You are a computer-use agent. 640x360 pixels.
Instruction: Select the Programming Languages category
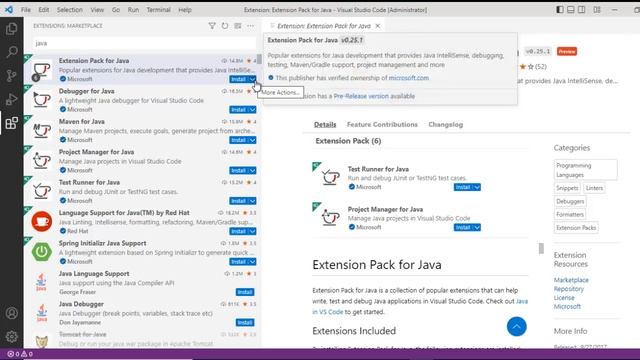(585, 170)
